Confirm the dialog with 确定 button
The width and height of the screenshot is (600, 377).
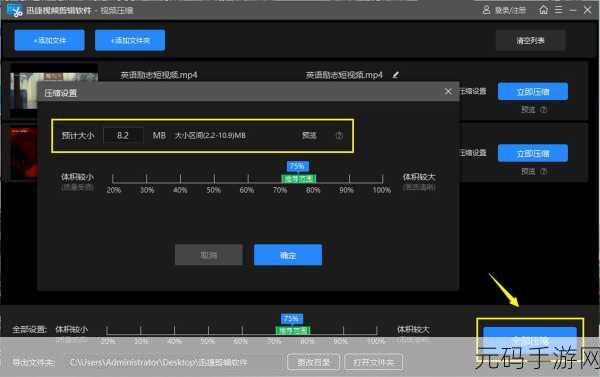(x=288, y=255)
